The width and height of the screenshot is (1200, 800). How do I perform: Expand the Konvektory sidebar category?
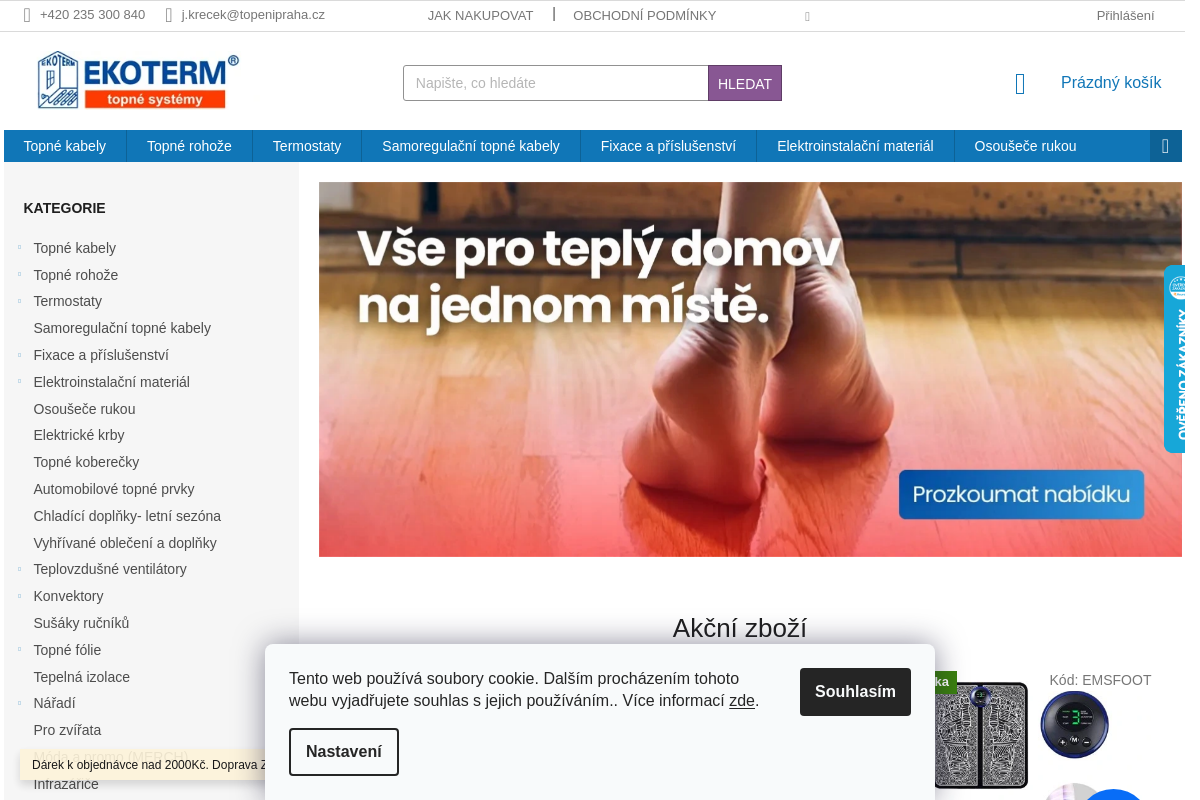pyautogui.click(x=19, y=596)
